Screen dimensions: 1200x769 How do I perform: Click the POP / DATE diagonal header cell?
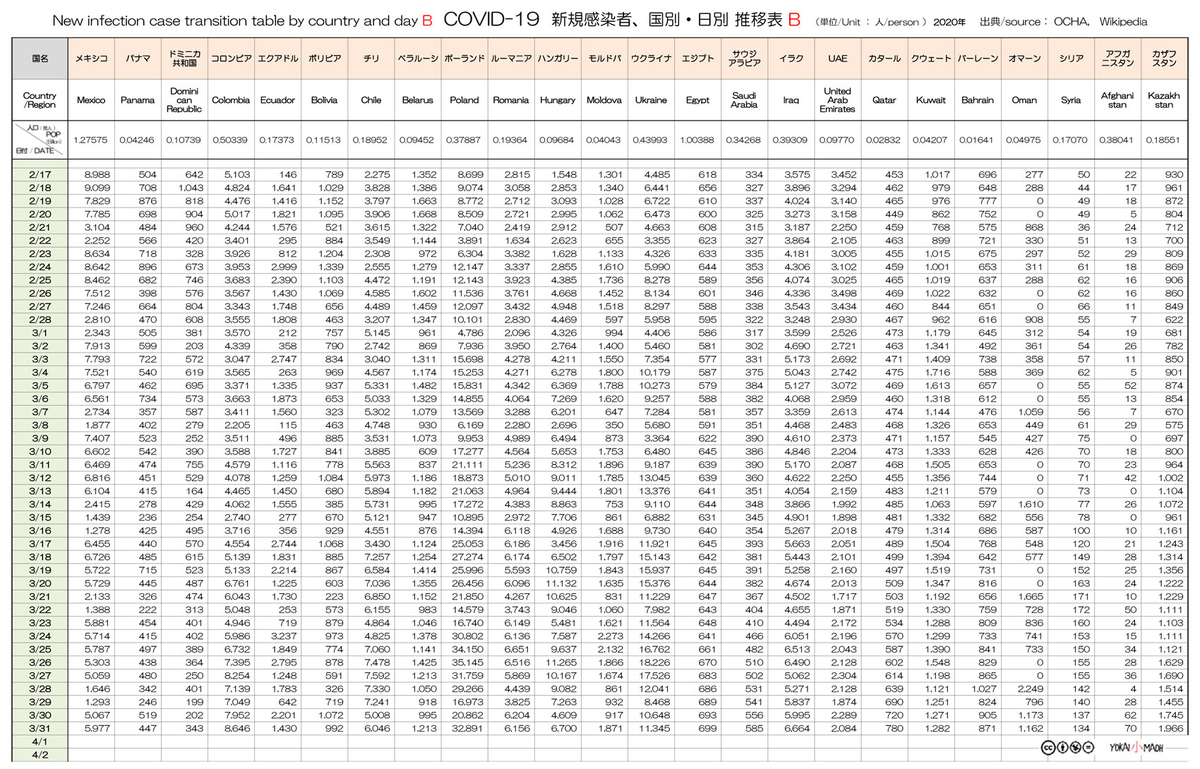coord(41,139)
